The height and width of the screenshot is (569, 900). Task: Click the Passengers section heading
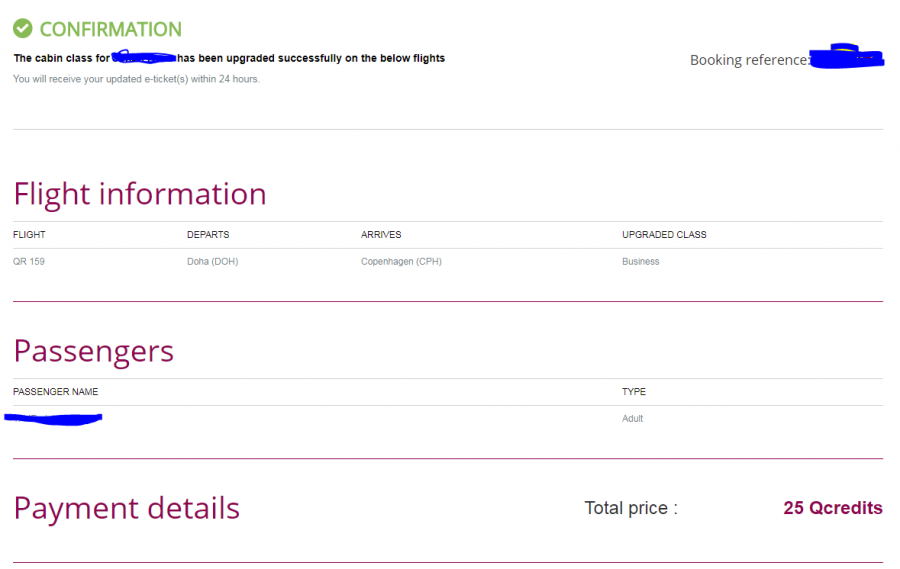94,351
